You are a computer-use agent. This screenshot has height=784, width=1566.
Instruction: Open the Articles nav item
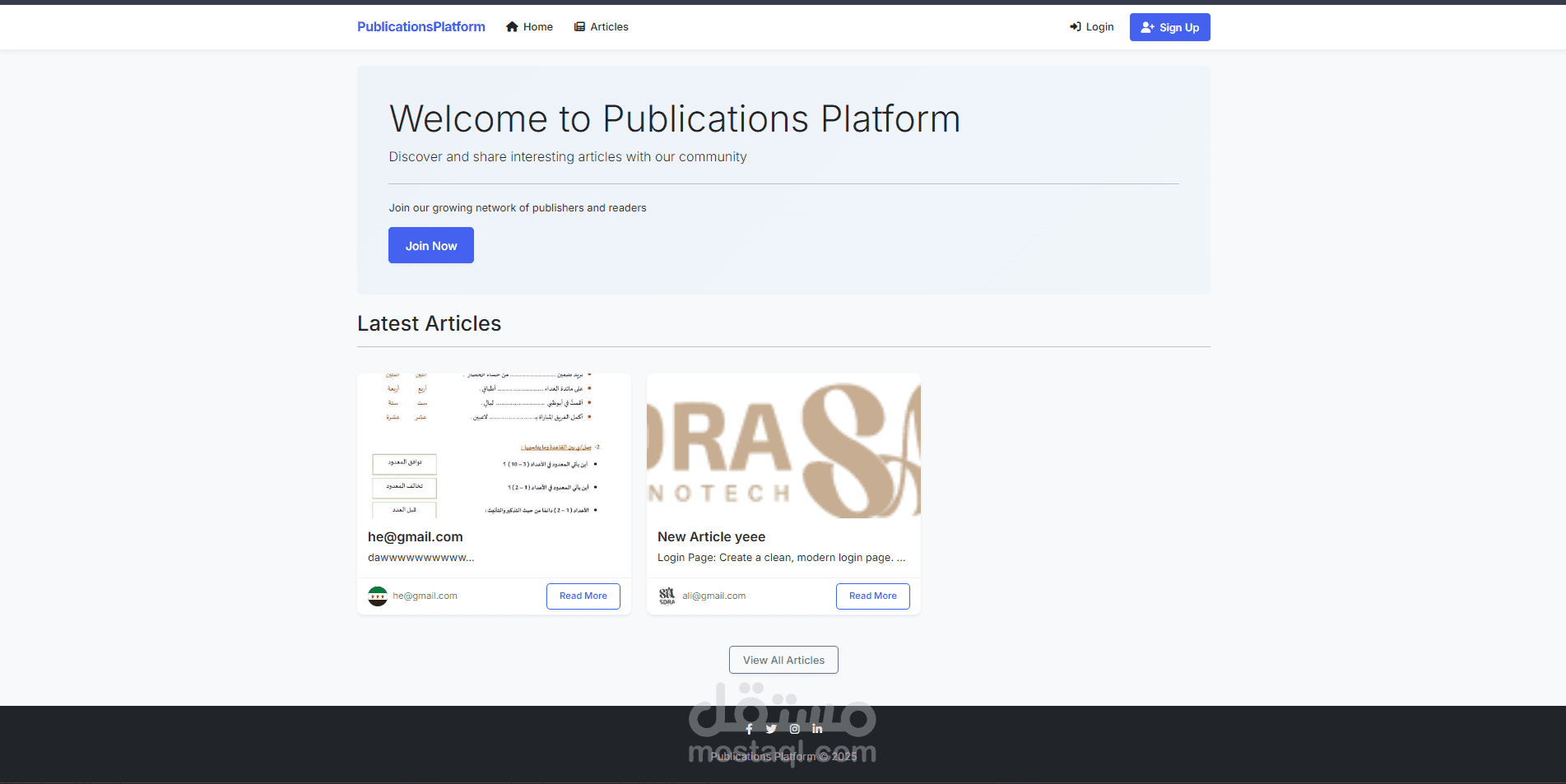pos(601,27)
